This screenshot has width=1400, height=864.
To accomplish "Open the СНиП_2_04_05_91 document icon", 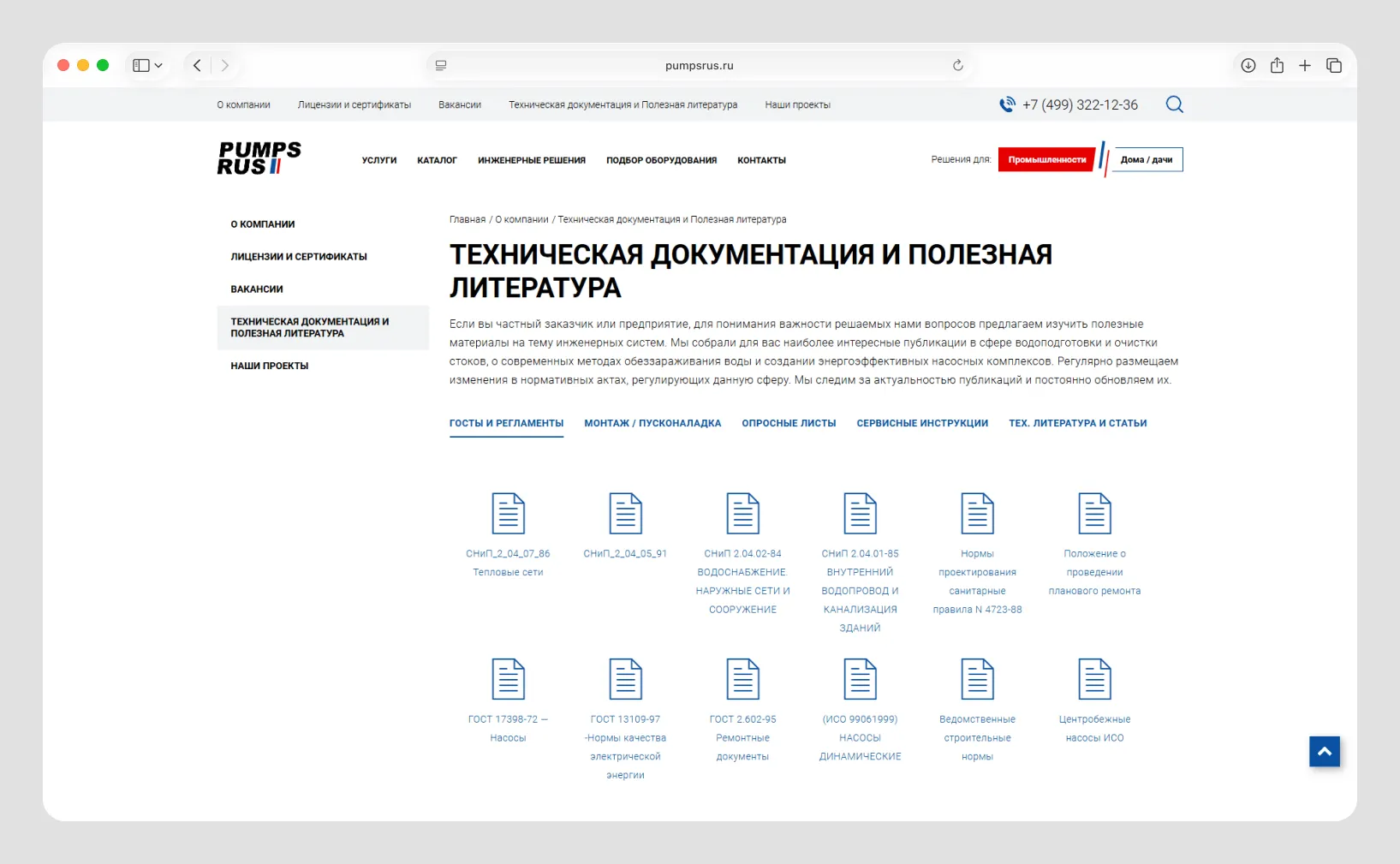I will pyautogui.click(x=625, y=514).
